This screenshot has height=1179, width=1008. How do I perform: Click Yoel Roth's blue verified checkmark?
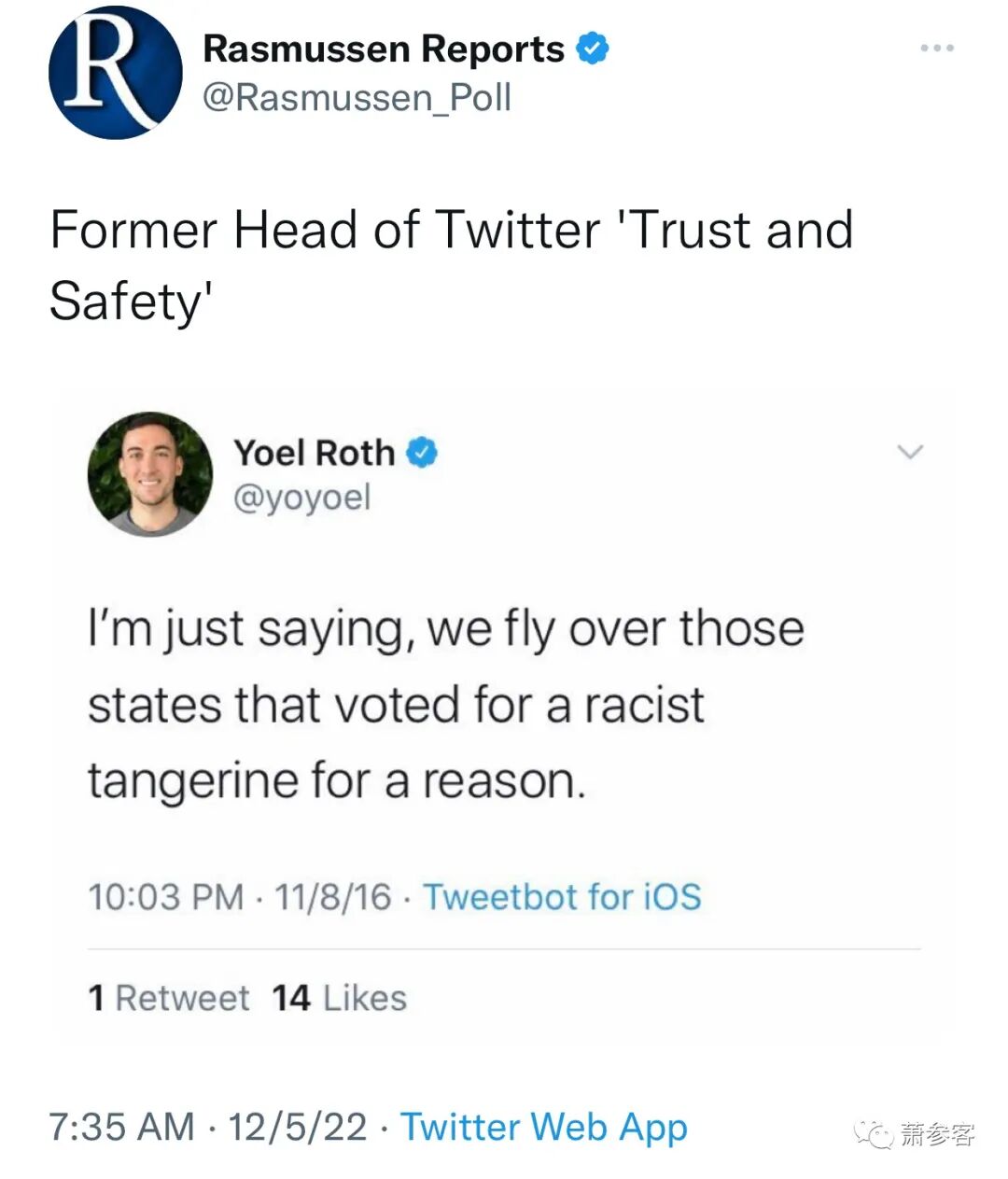[x=423, y=453]
